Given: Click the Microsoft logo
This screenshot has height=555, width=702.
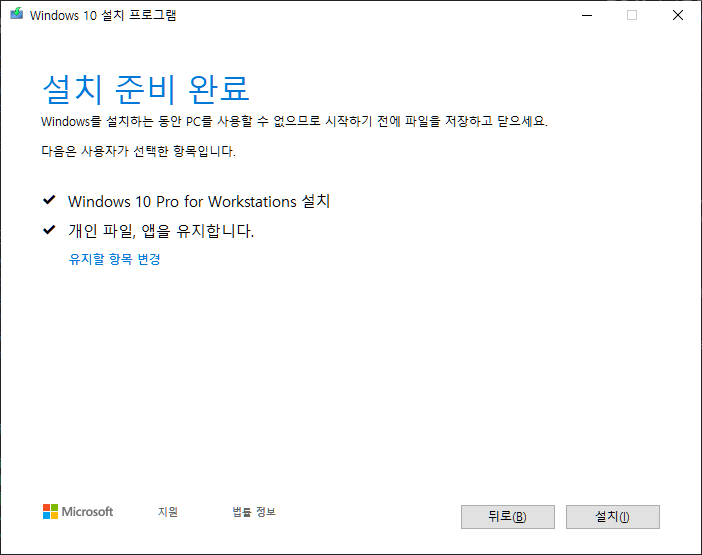Looking at the screenshot, I should (x=78, y=512).
